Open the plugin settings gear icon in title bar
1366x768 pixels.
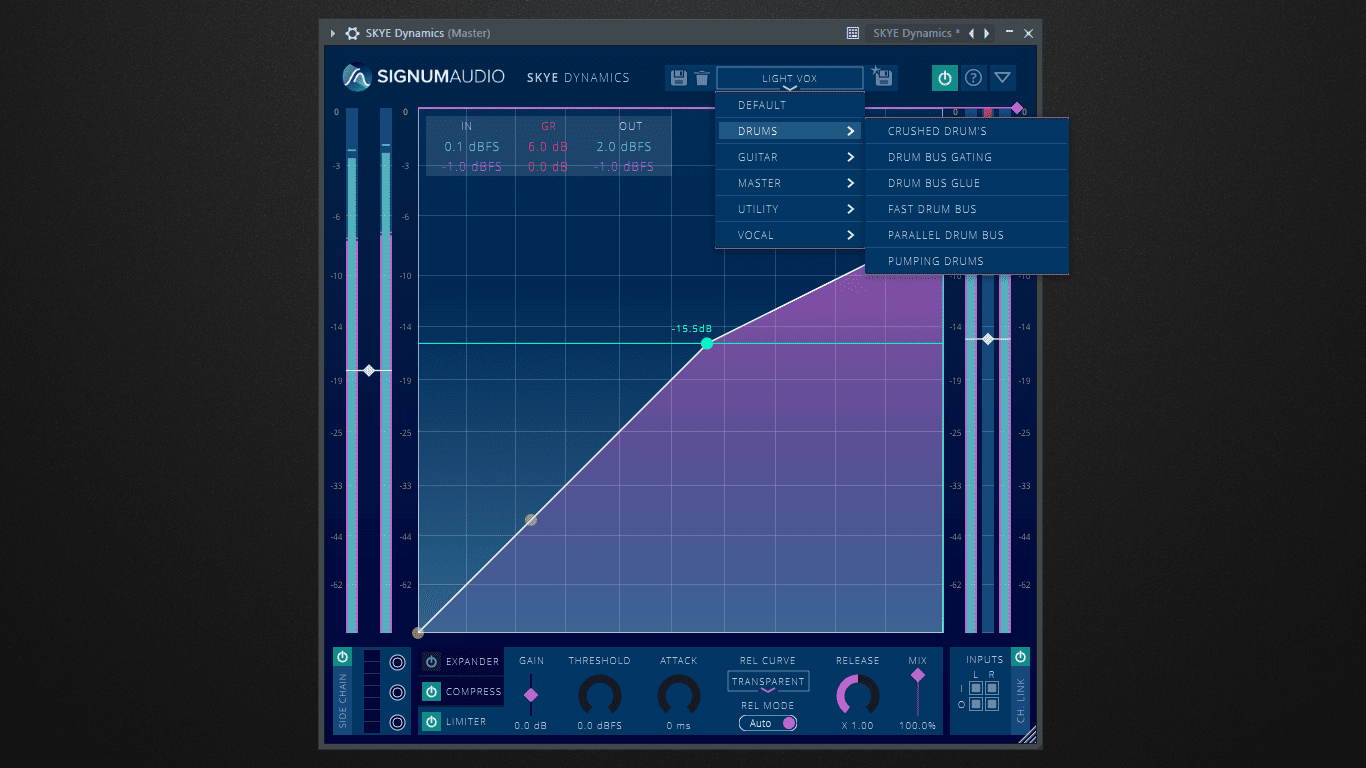coord(352,33)
